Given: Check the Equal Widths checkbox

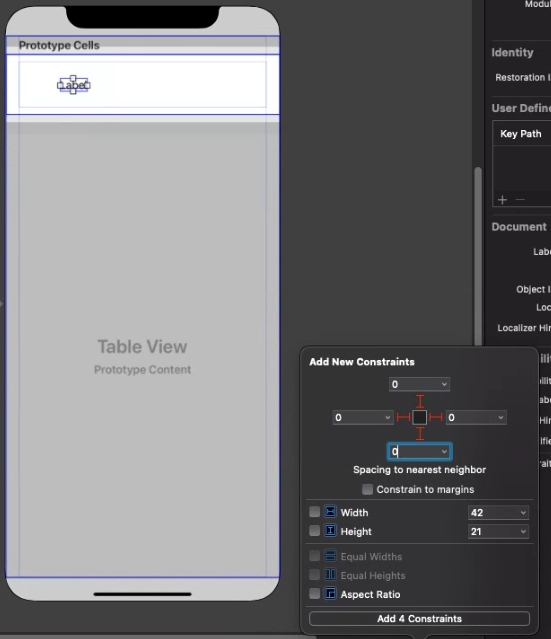Looking at the screenshot, I should click(x=314, y=556).
